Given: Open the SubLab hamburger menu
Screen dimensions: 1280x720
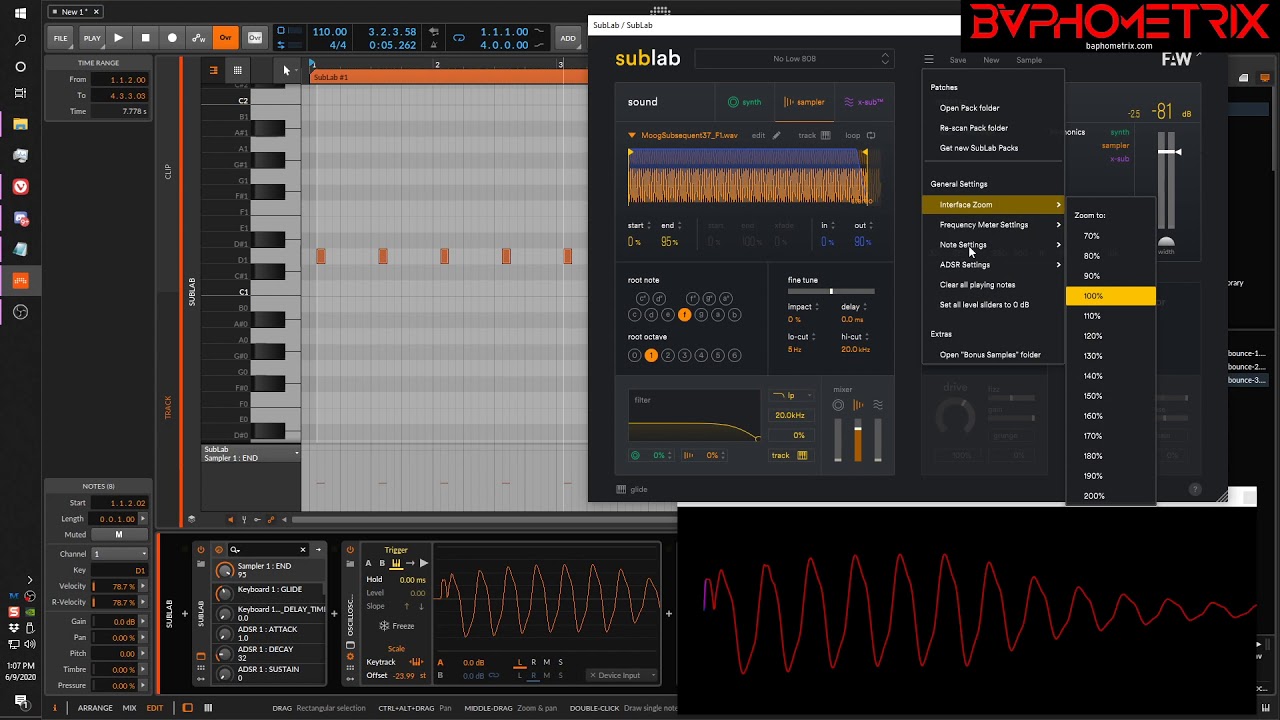Looking at the screenshot, I should (929, 60).
